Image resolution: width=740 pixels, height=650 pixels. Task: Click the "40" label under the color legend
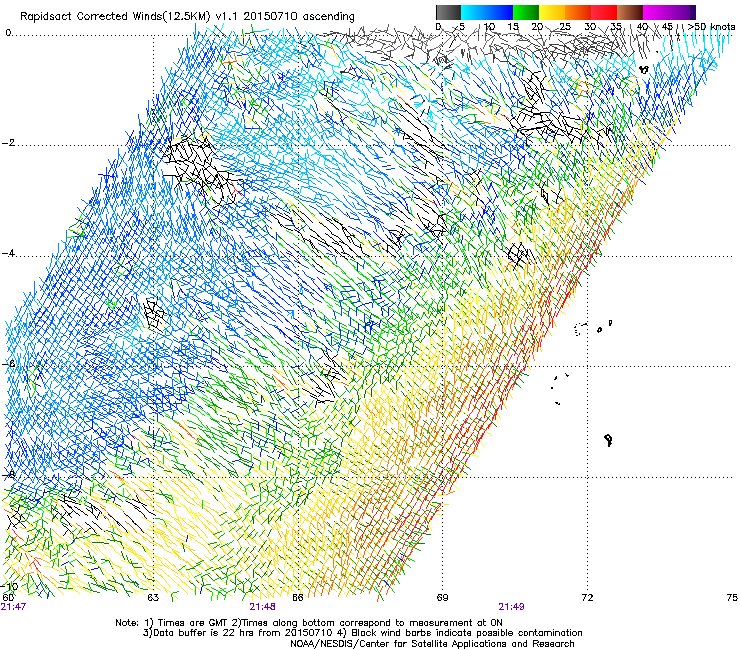coord(642,27)
